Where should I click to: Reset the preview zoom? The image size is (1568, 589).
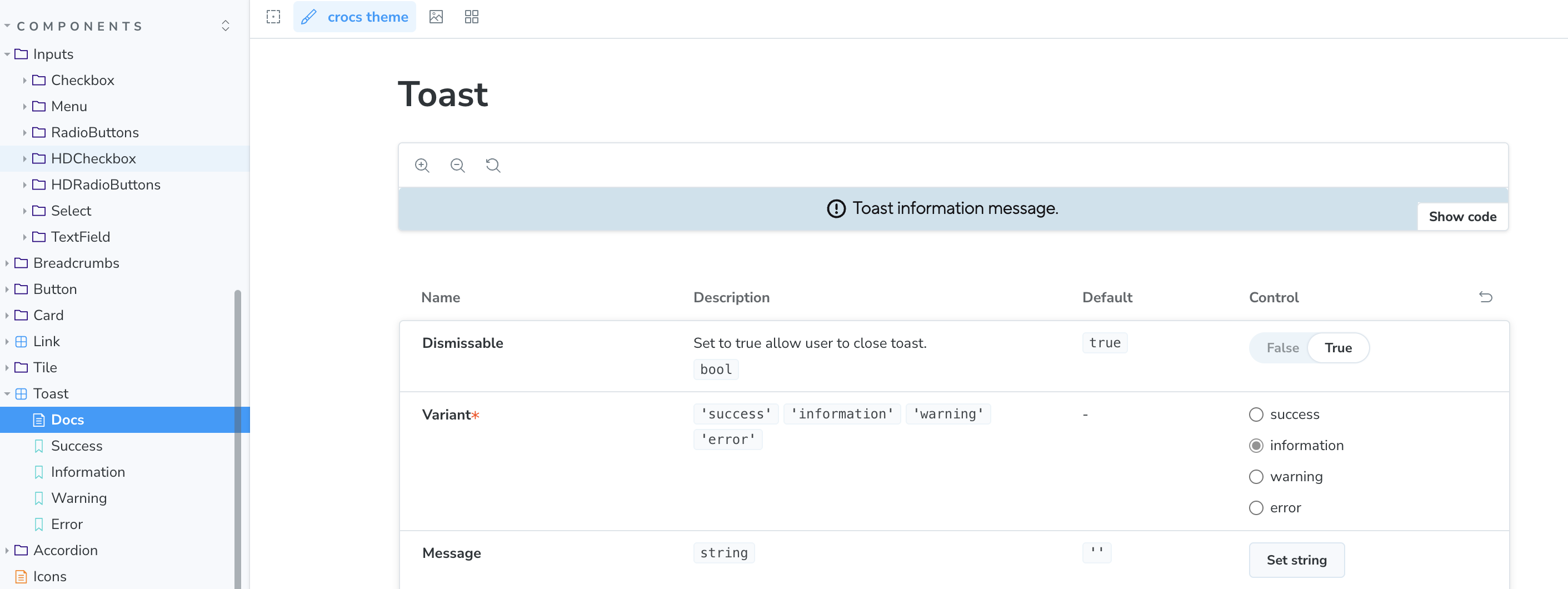click(492, 166)
